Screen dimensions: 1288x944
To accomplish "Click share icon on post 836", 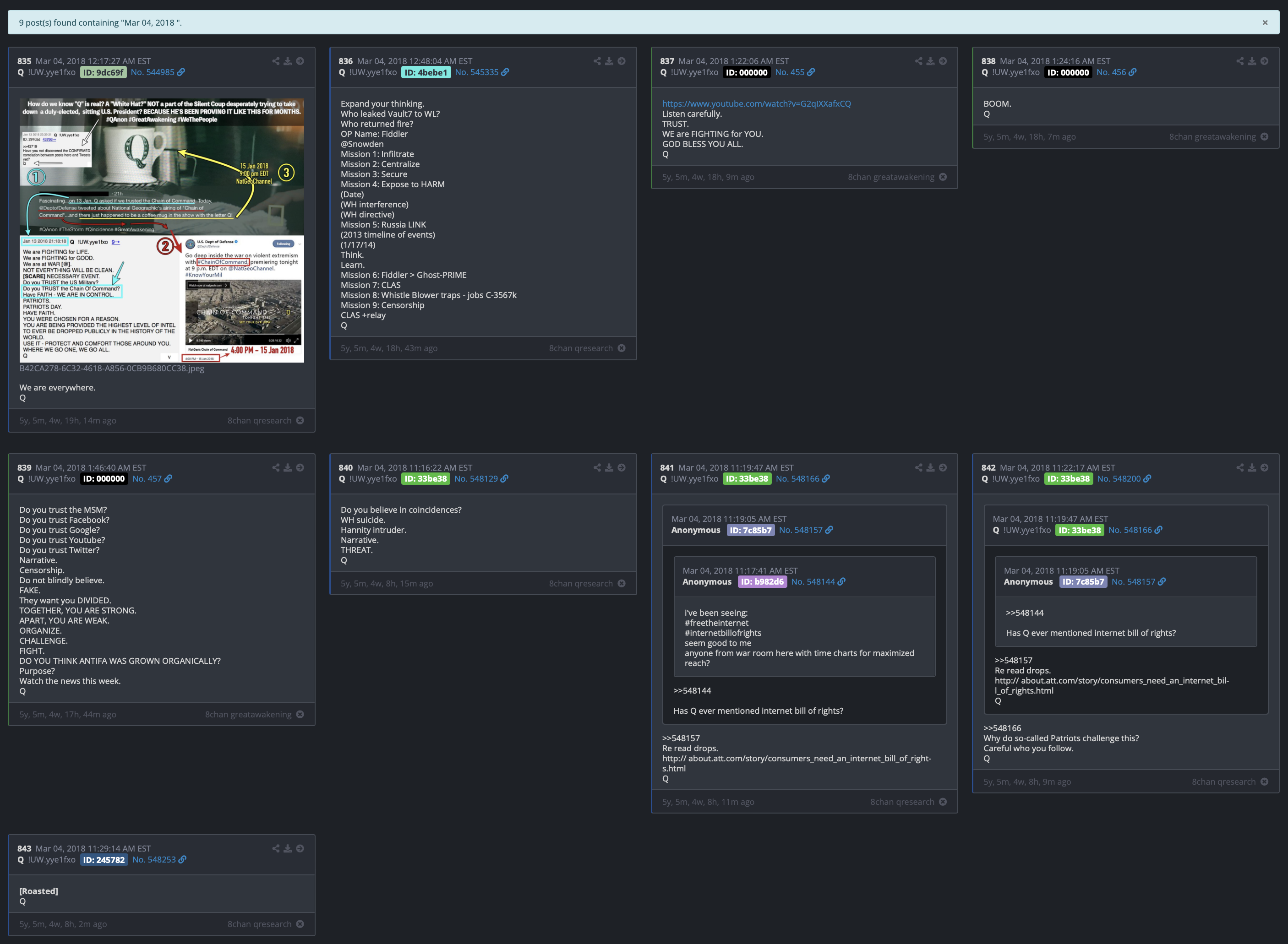I will pyautogui.click(x=597, y=61).
